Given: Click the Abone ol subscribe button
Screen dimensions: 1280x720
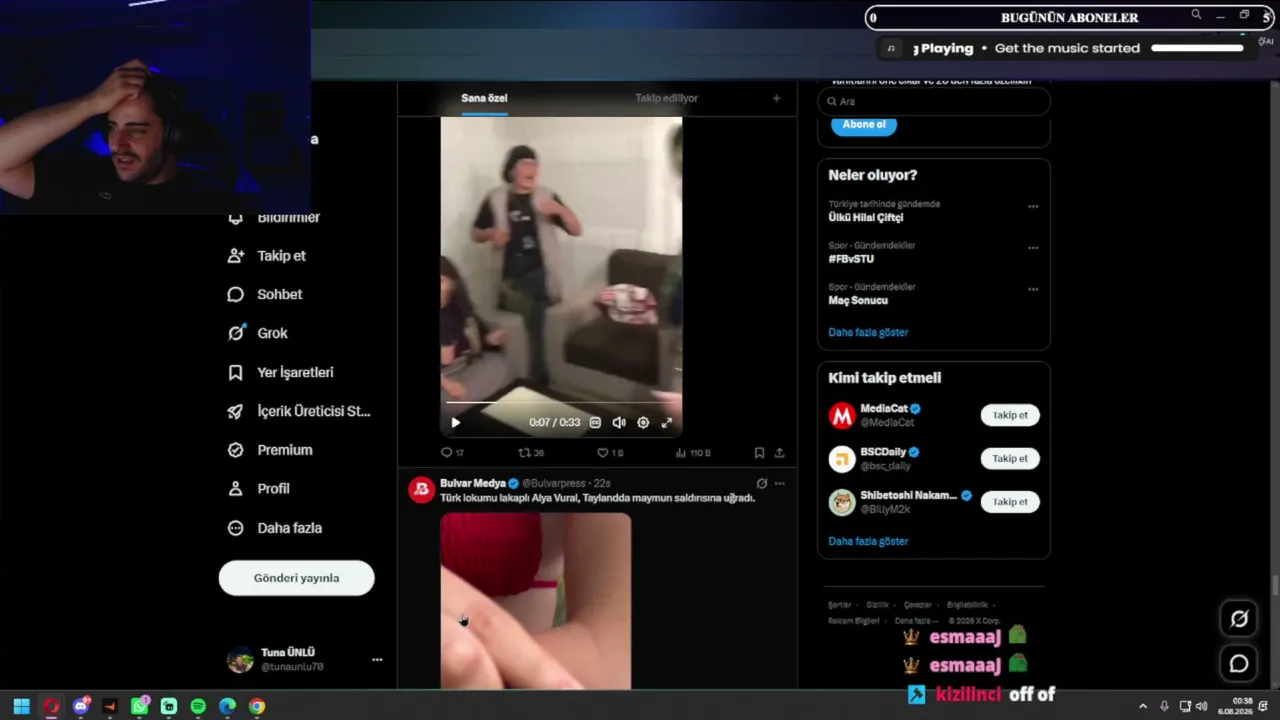Looking at the screenshot, I should point(864,125).
